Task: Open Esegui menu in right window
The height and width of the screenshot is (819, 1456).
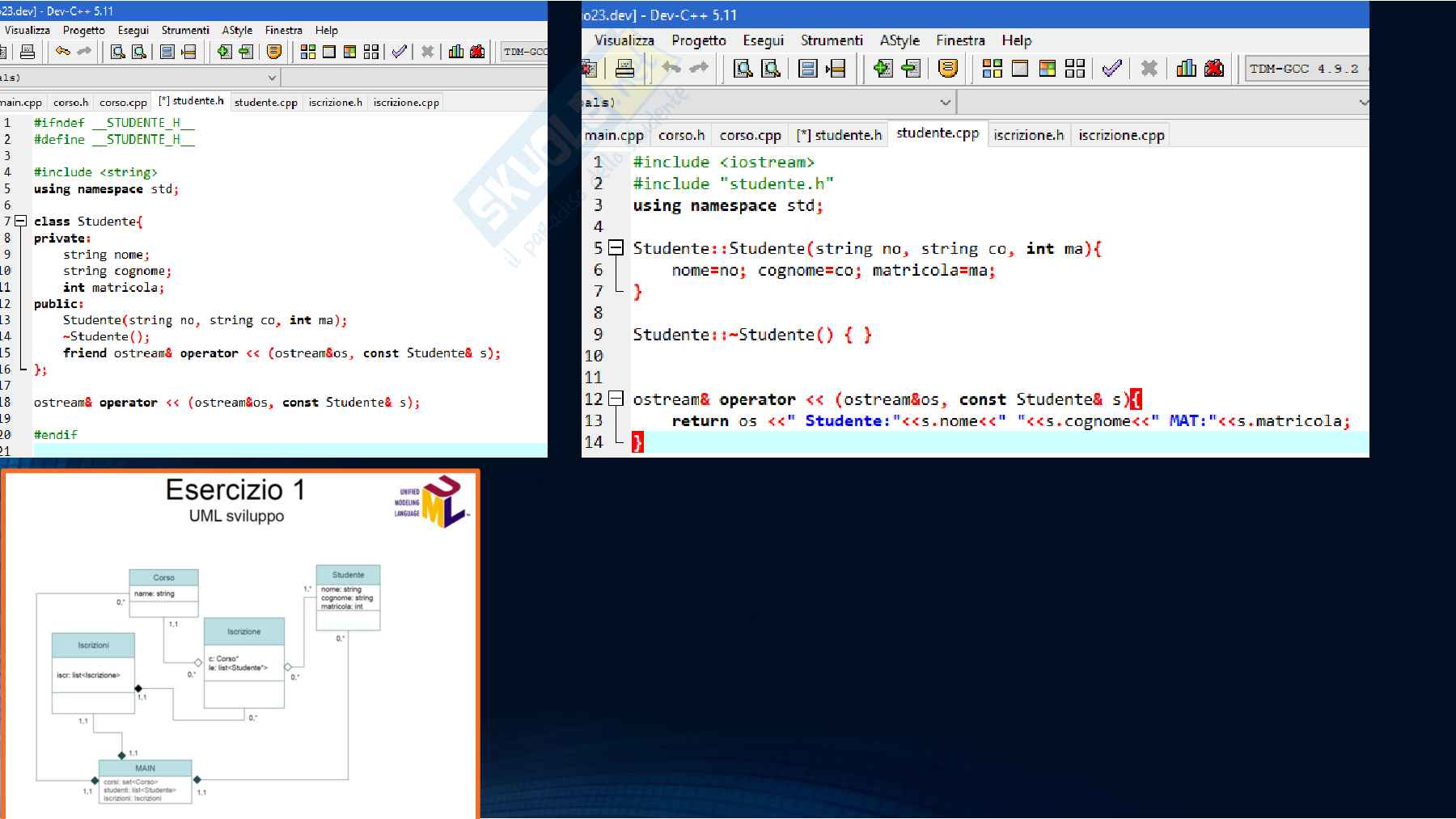Action: coord(763,40)
